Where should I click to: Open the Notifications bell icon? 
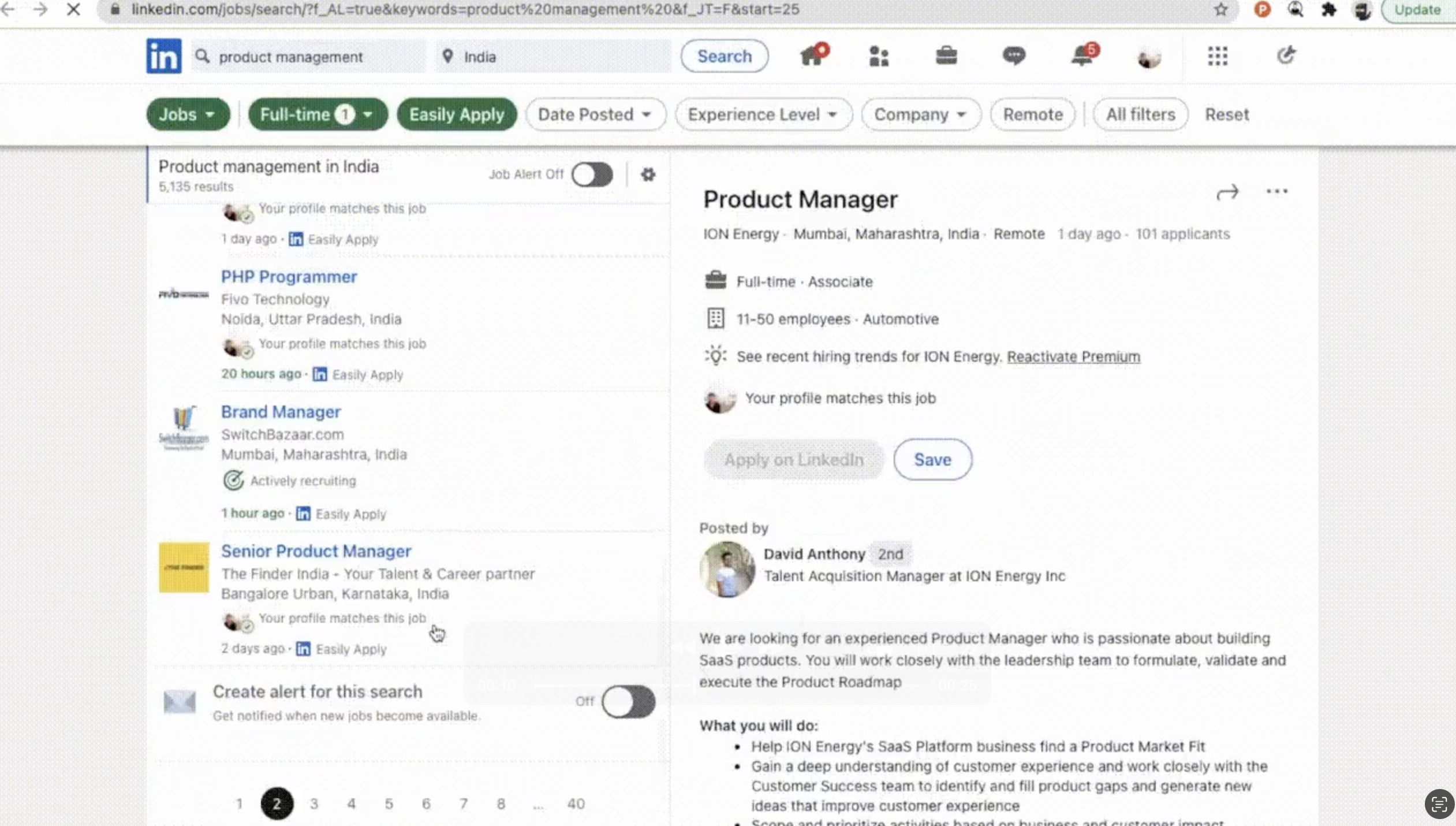1084,55
